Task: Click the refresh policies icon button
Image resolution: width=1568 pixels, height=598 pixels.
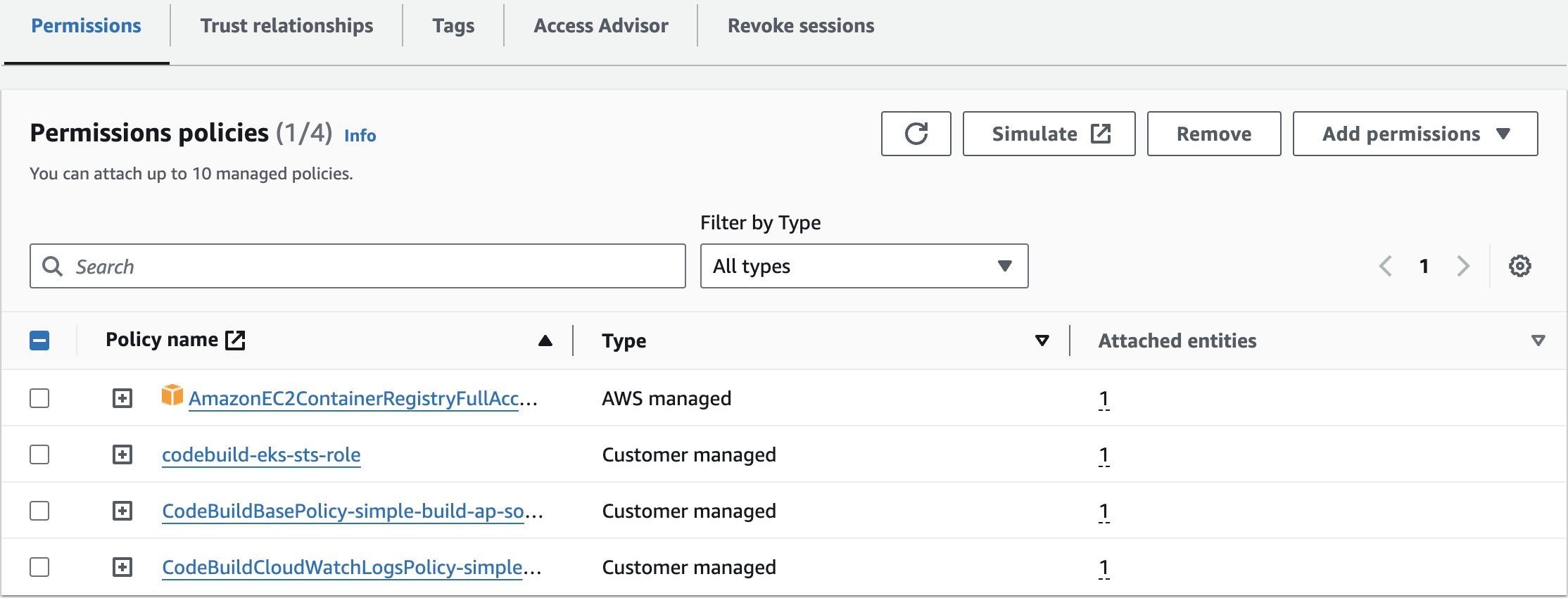Action: [916, 134]
